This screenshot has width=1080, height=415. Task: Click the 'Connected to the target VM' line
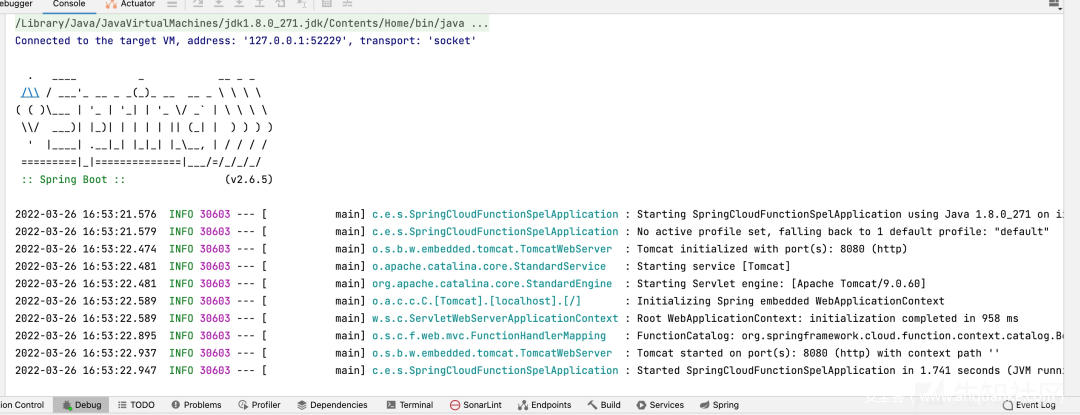[x=246, y=41]
